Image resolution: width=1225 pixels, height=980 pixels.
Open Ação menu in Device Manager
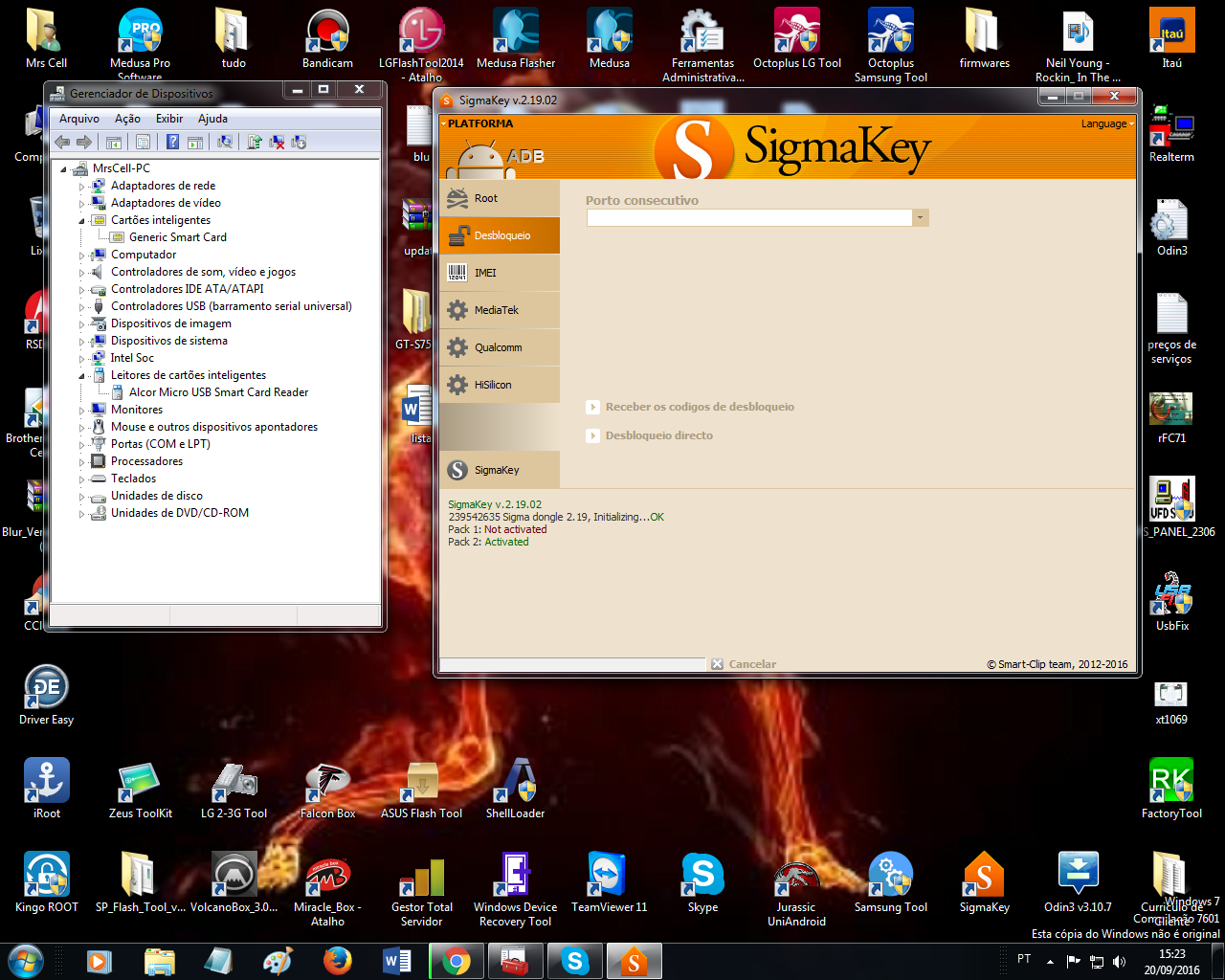point(127,119)
